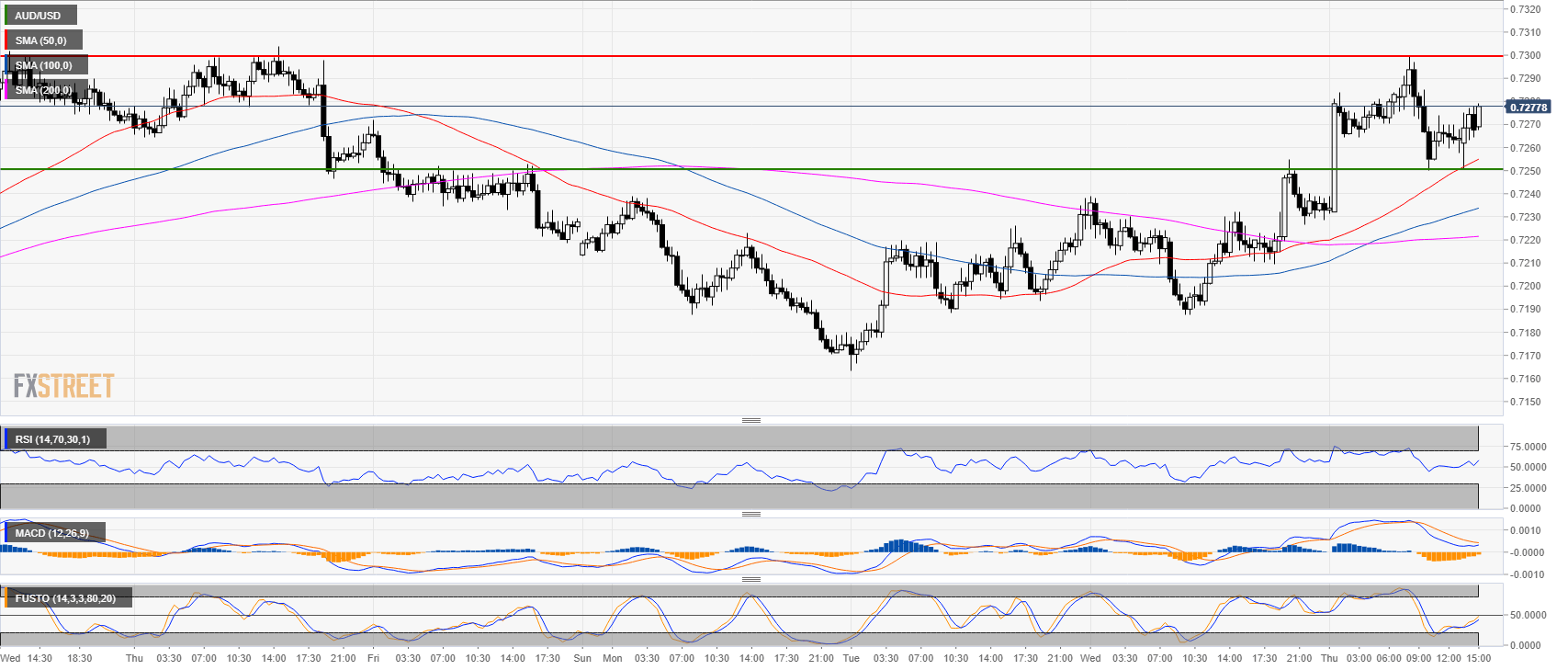This screenshot has width=1568, height=670.
Task: Grab the splitter handle above the FUSTO pane
Action: [750, 579]
